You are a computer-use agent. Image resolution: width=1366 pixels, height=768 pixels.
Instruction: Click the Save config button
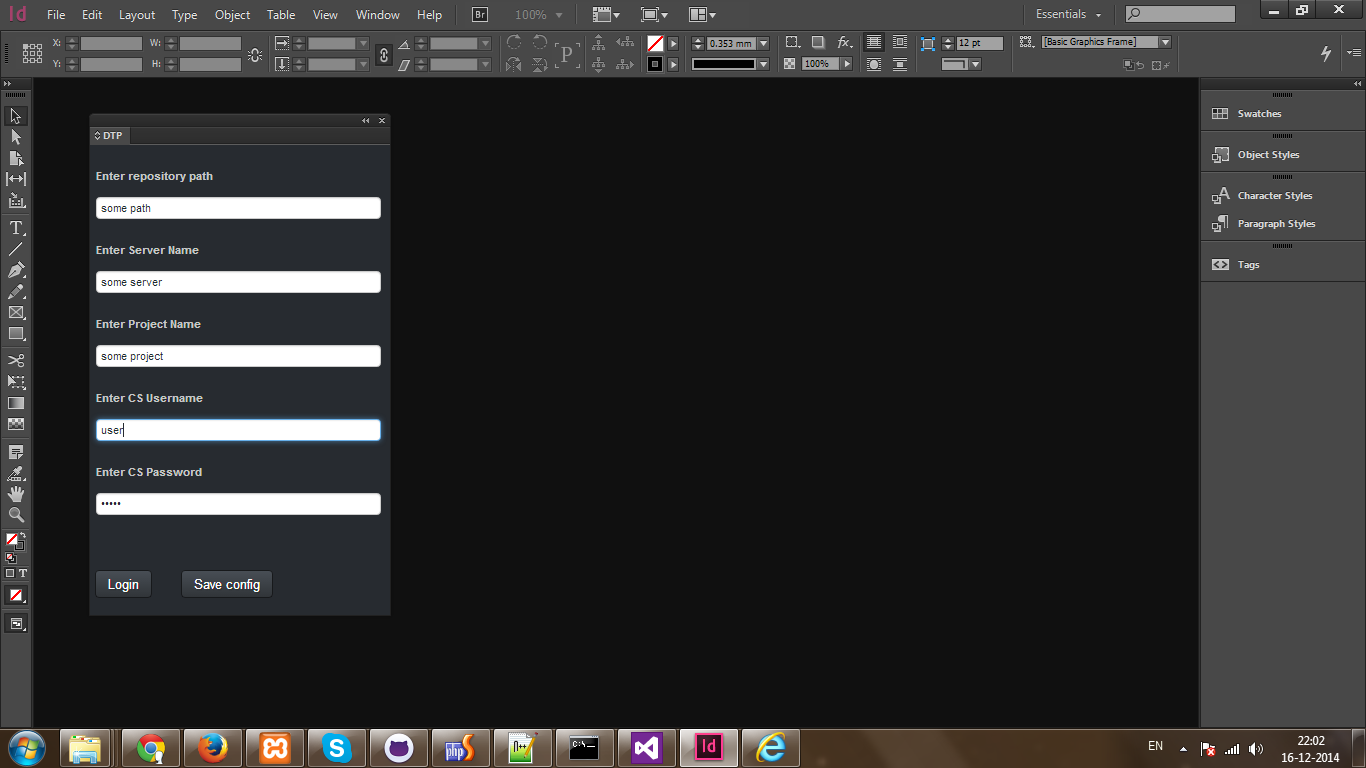pos(226,584)
